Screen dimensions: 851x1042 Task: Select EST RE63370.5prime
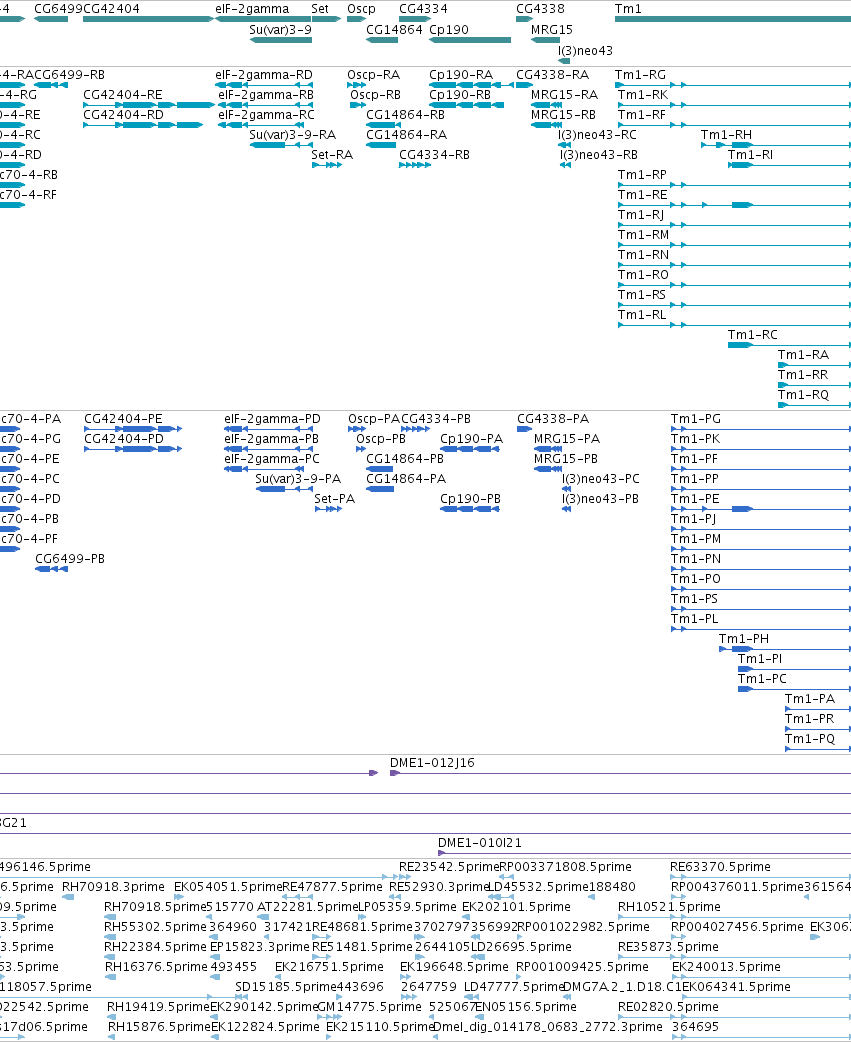(720, 867)
